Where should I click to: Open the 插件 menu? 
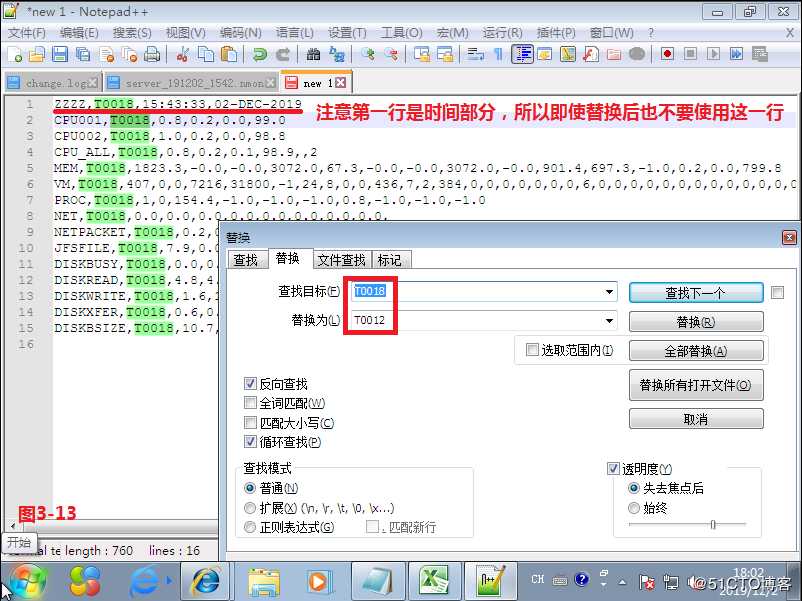555,33
